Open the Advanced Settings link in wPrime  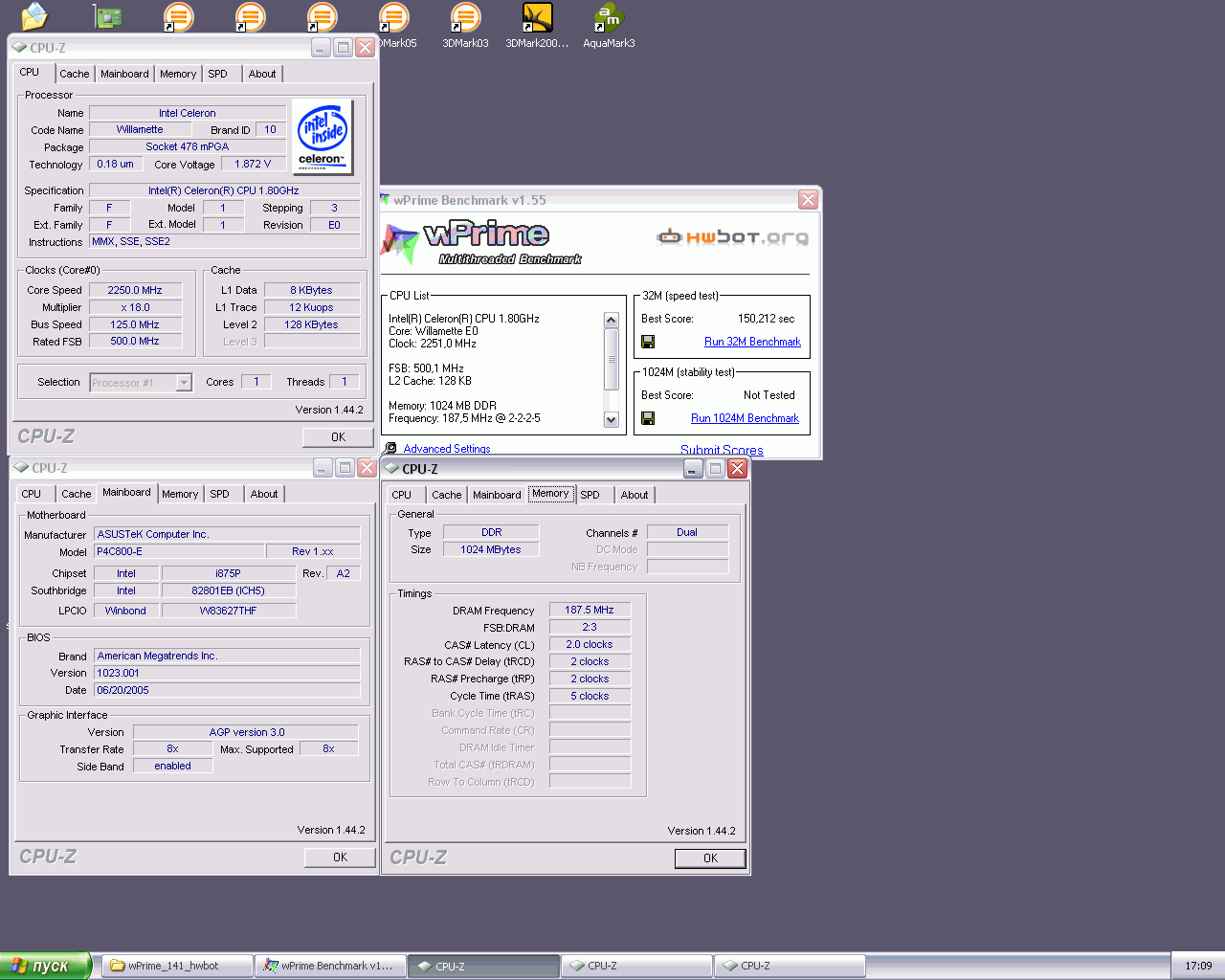coord(447,449)
